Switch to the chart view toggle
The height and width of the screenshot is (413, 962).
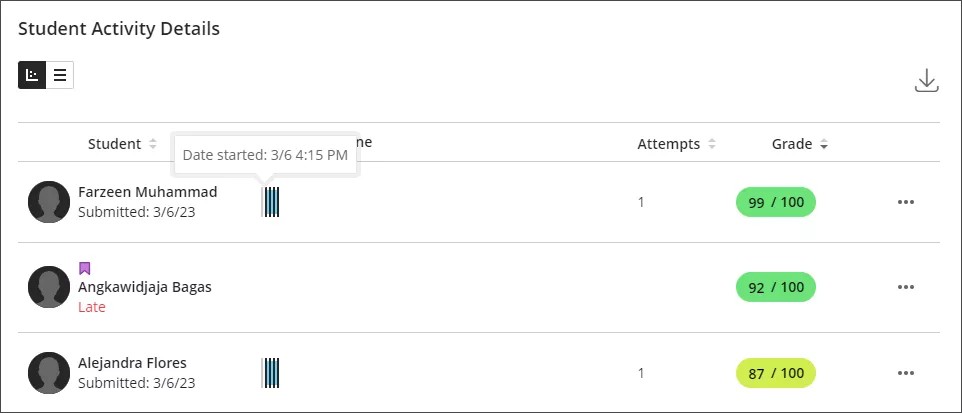[x=32, y=75]
